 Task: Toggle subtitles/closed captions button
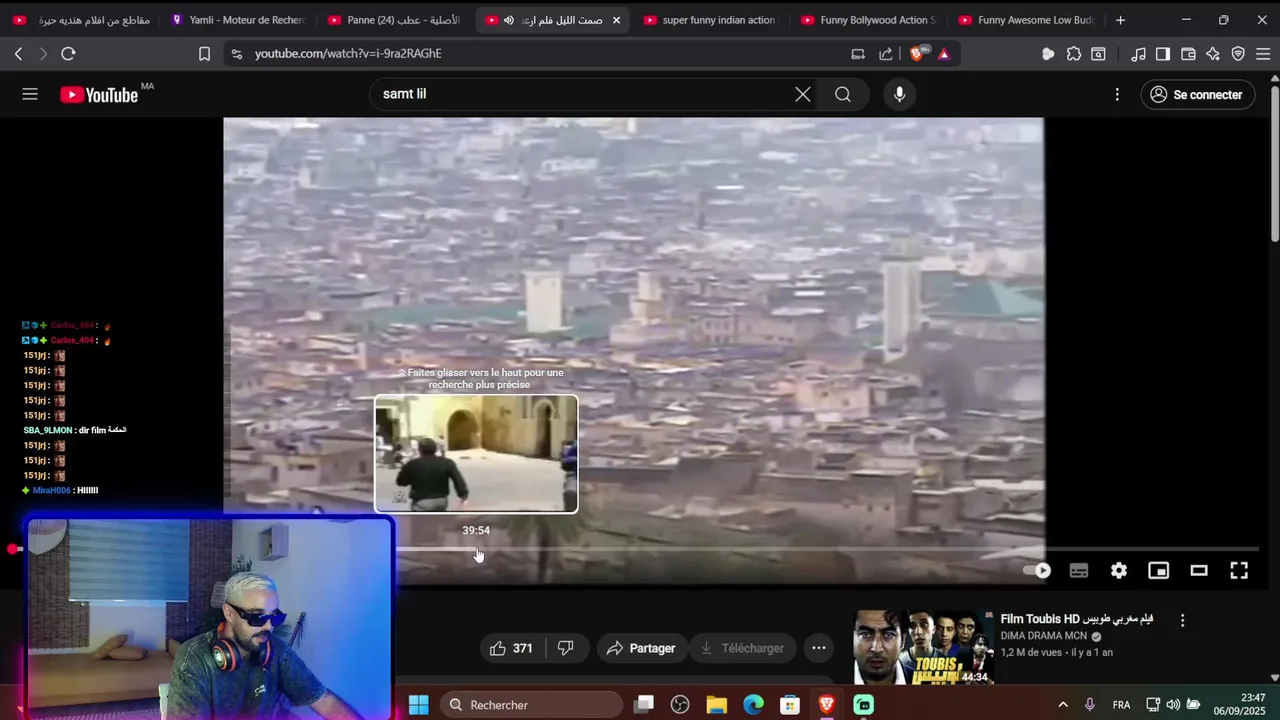tap(1078, 570)
